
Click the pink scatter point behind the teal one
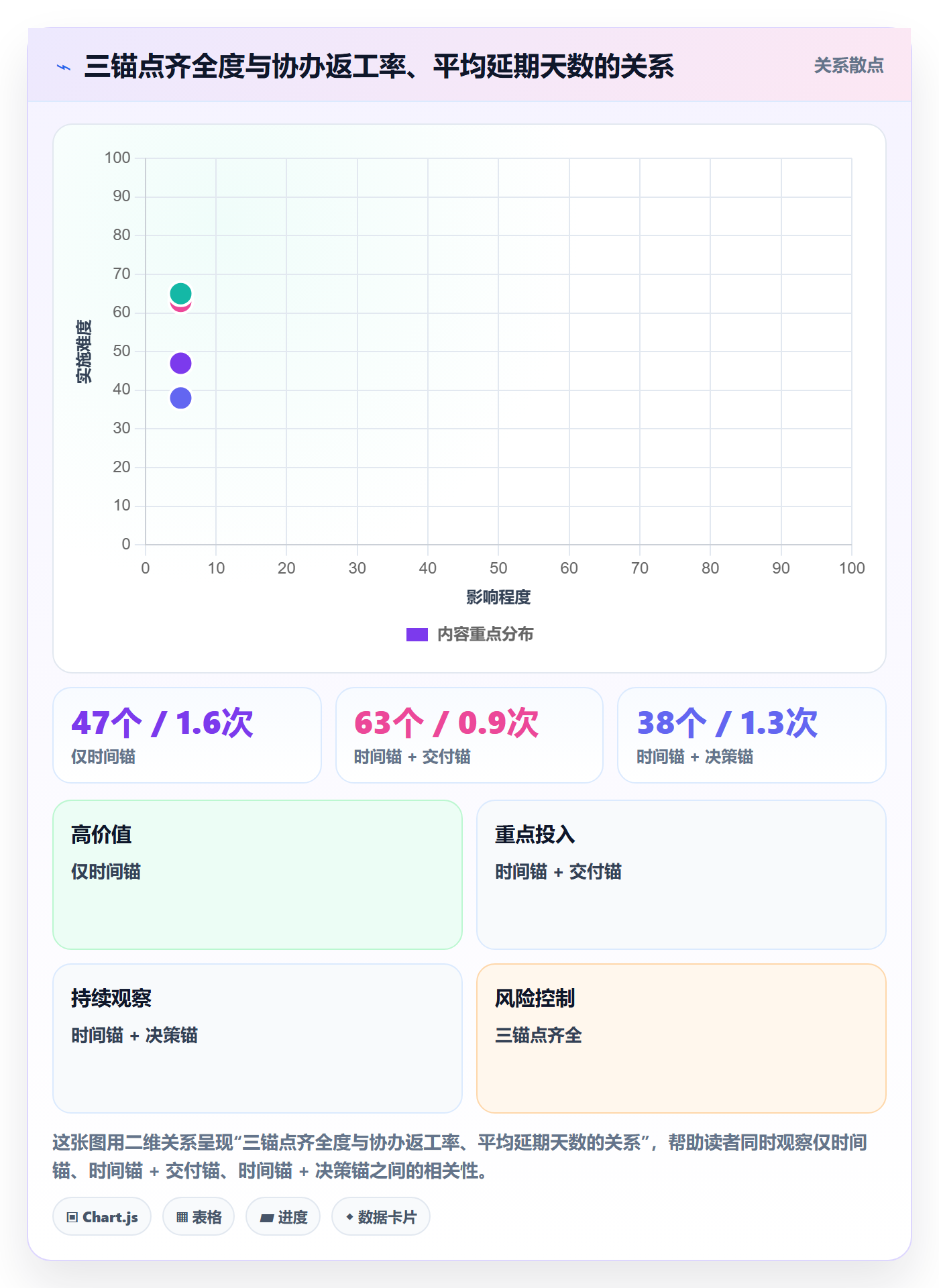coord(180,307)
